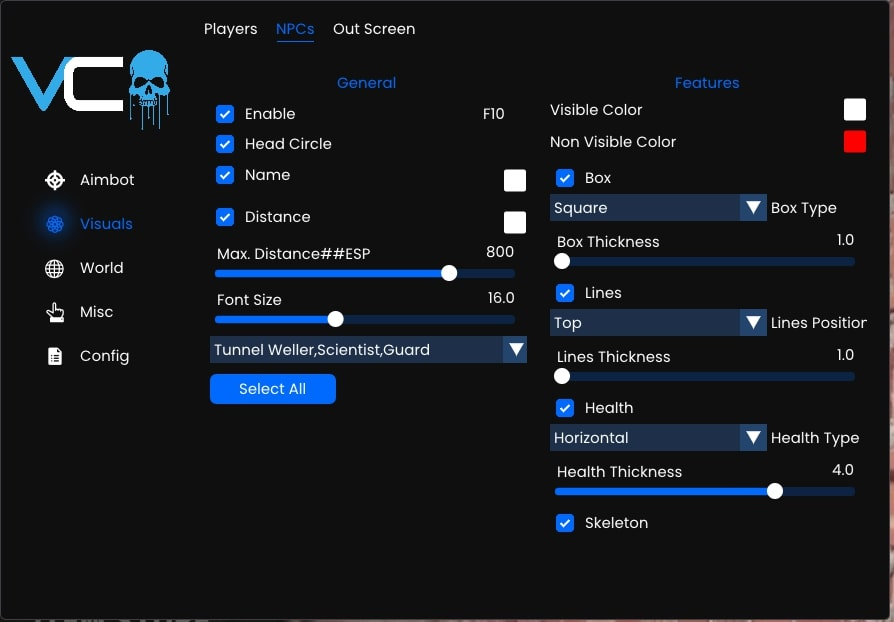
Task: Toggle the Distance checkbox off
Action: coord(225,217)
